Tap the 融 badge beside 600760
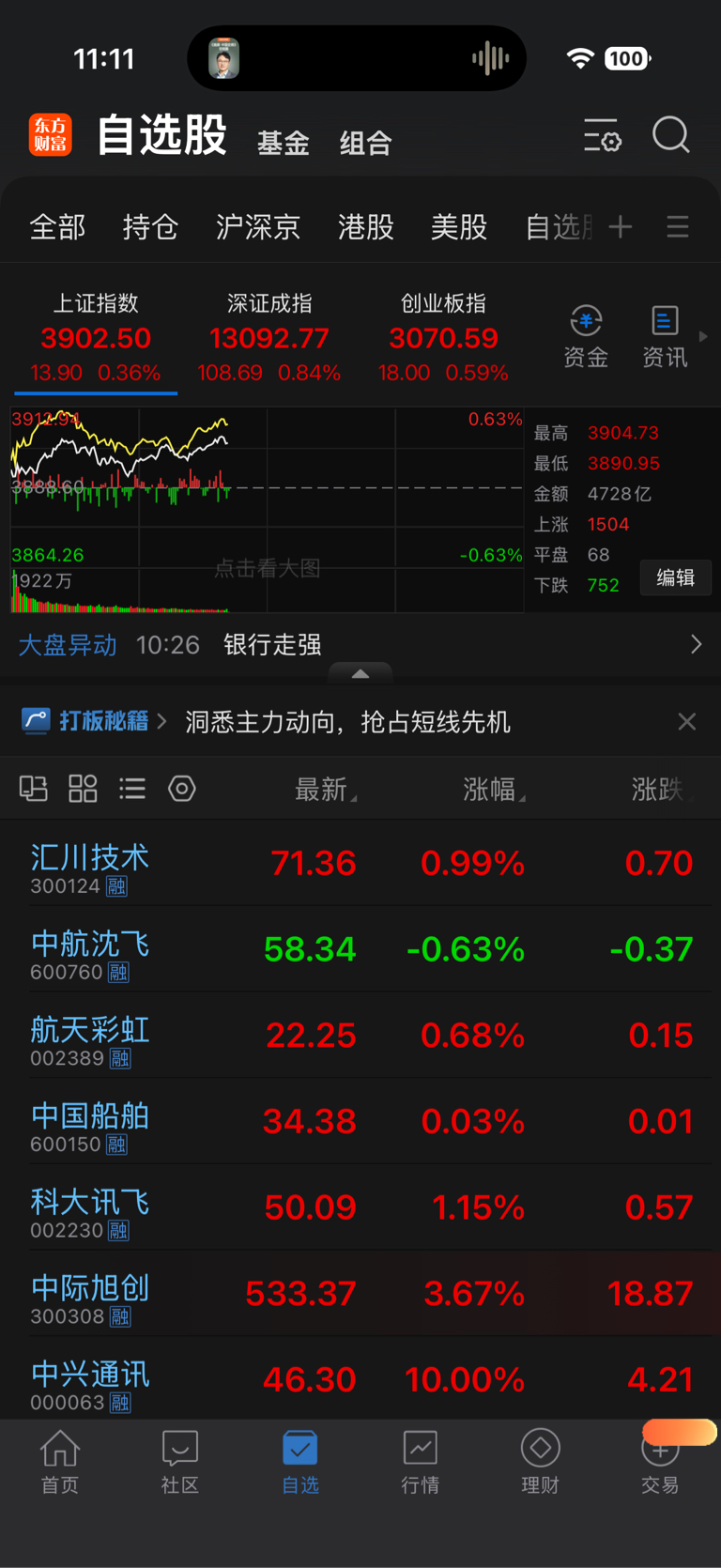Viewport: 721px width, 1568px height. coord(118,973)
